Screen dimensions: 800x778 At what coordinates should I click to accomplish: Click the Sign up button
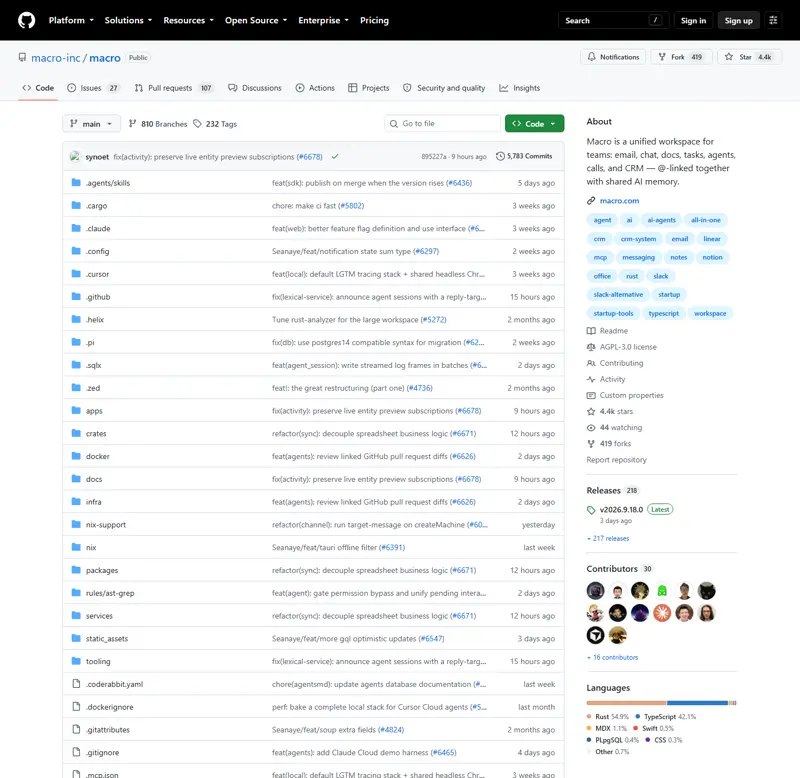[x=738, y=20]
